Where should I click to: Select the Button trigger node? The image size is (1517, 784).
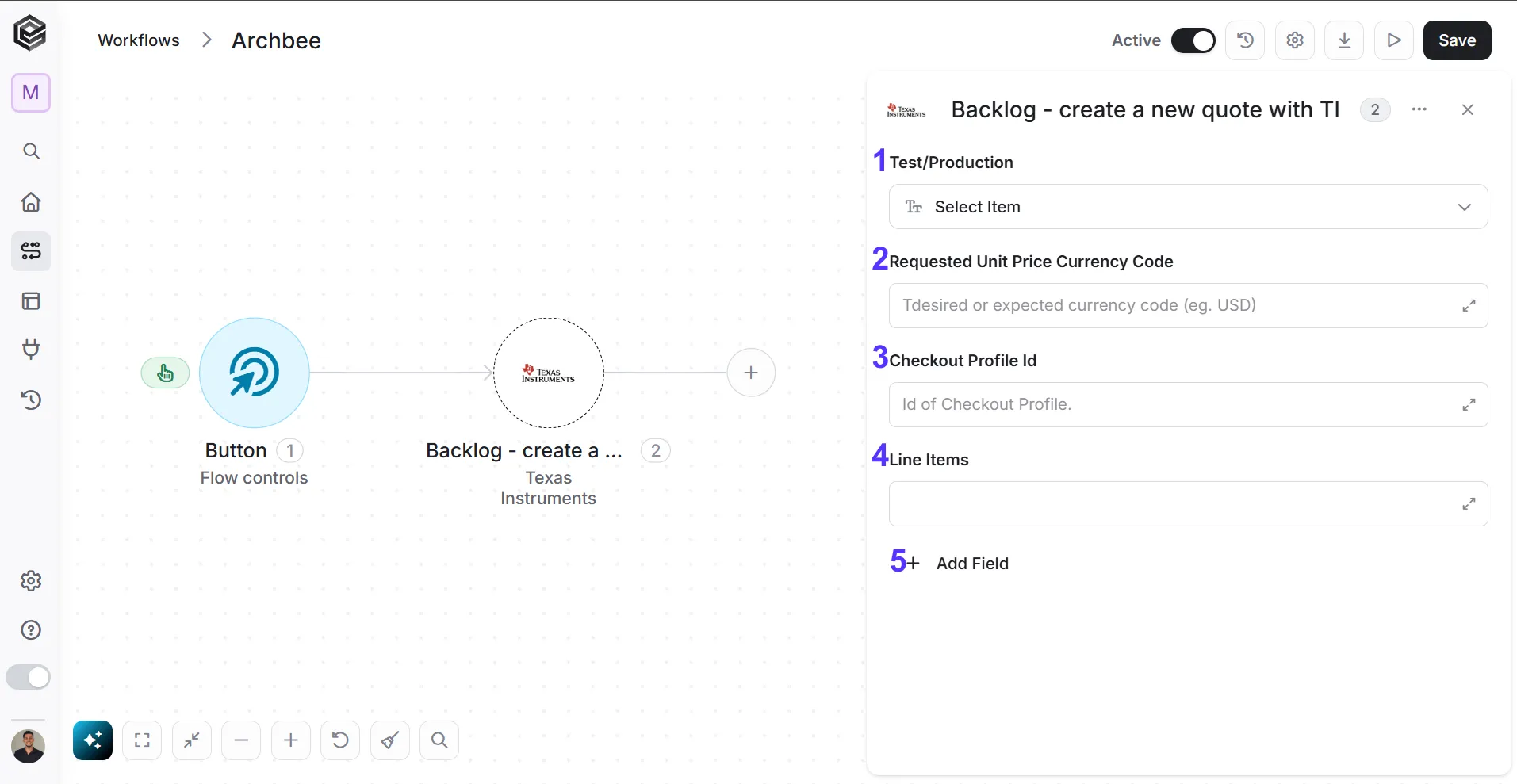(254, 373)
